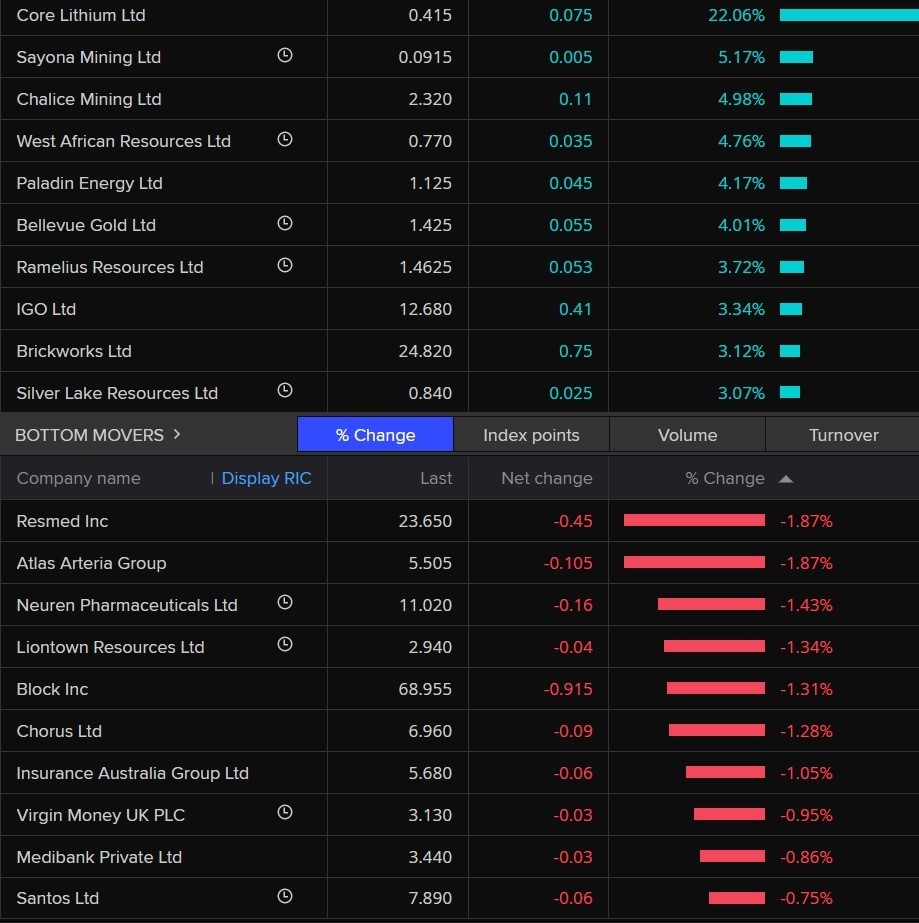
Task: Click Medibank Private -0.86% value
Action: (807, 857)
